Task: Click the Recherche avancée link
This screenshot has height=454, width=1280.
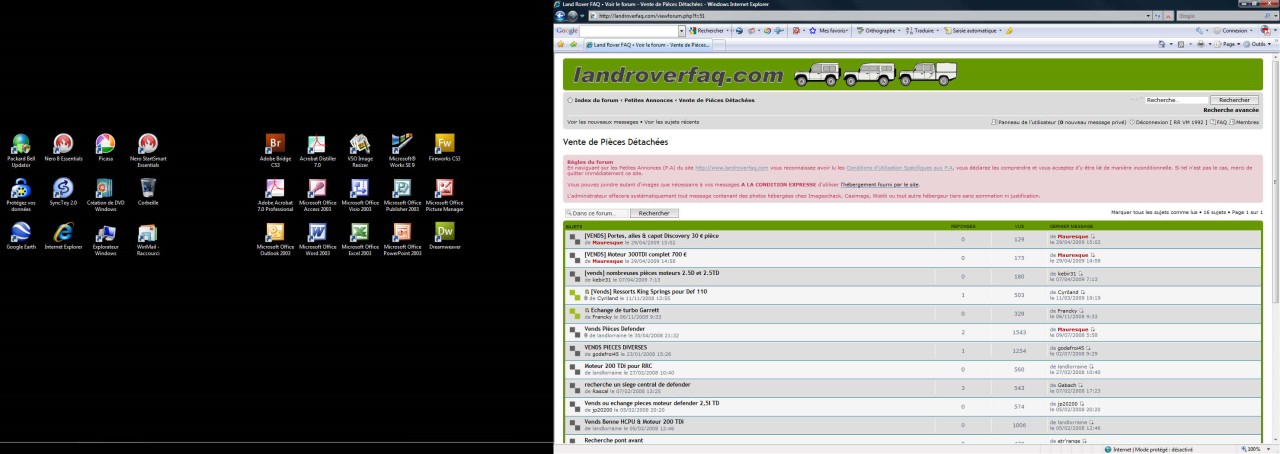Action: (1231, 110)
